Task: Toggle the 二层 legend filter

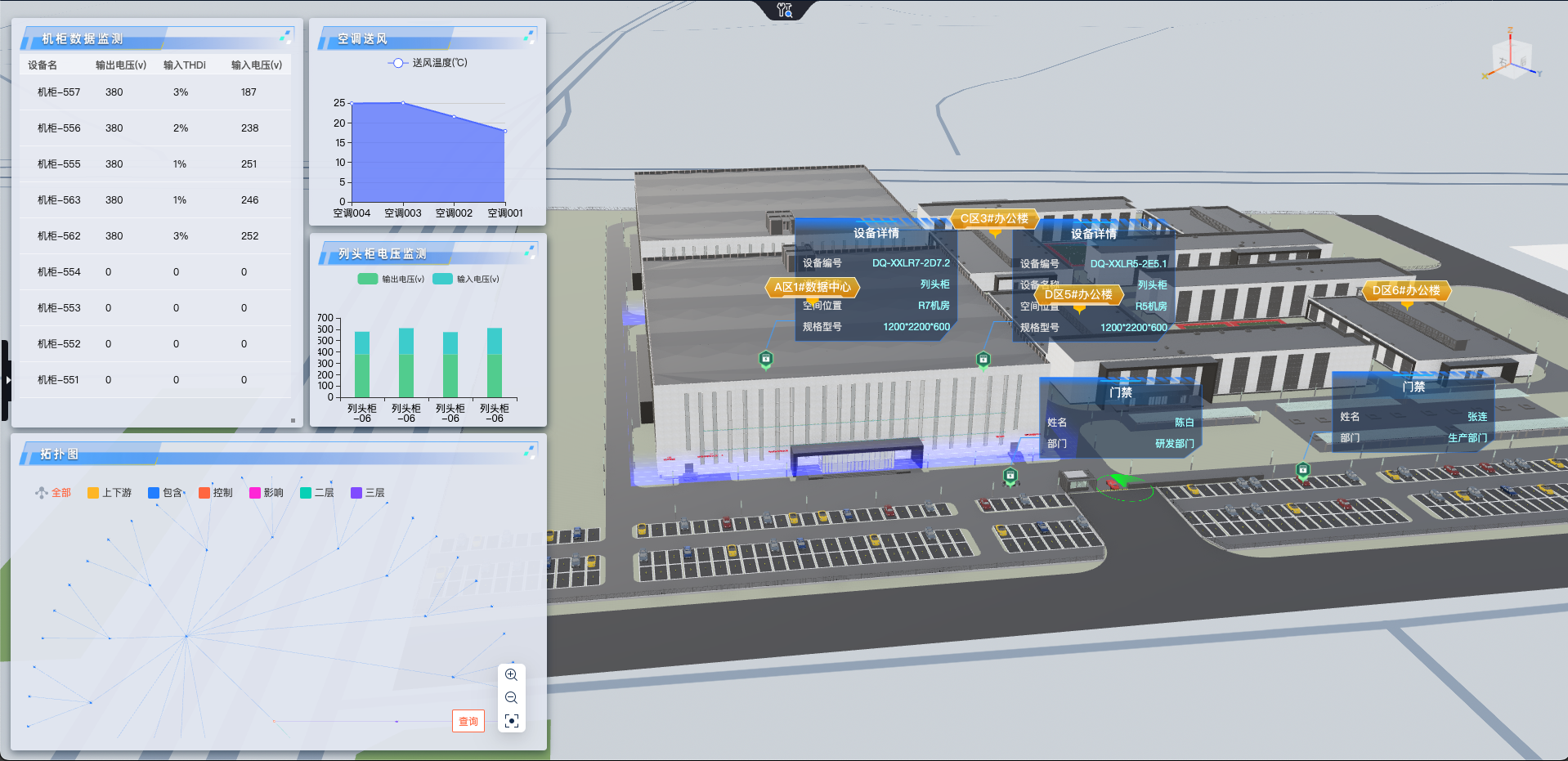Action: pos(317,493)
